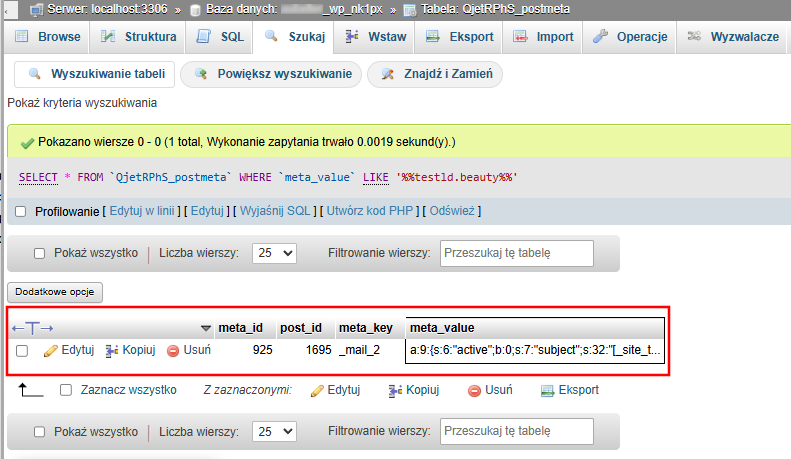Switch to the Import tab
The image size is (791, 459).
[542, 37]
